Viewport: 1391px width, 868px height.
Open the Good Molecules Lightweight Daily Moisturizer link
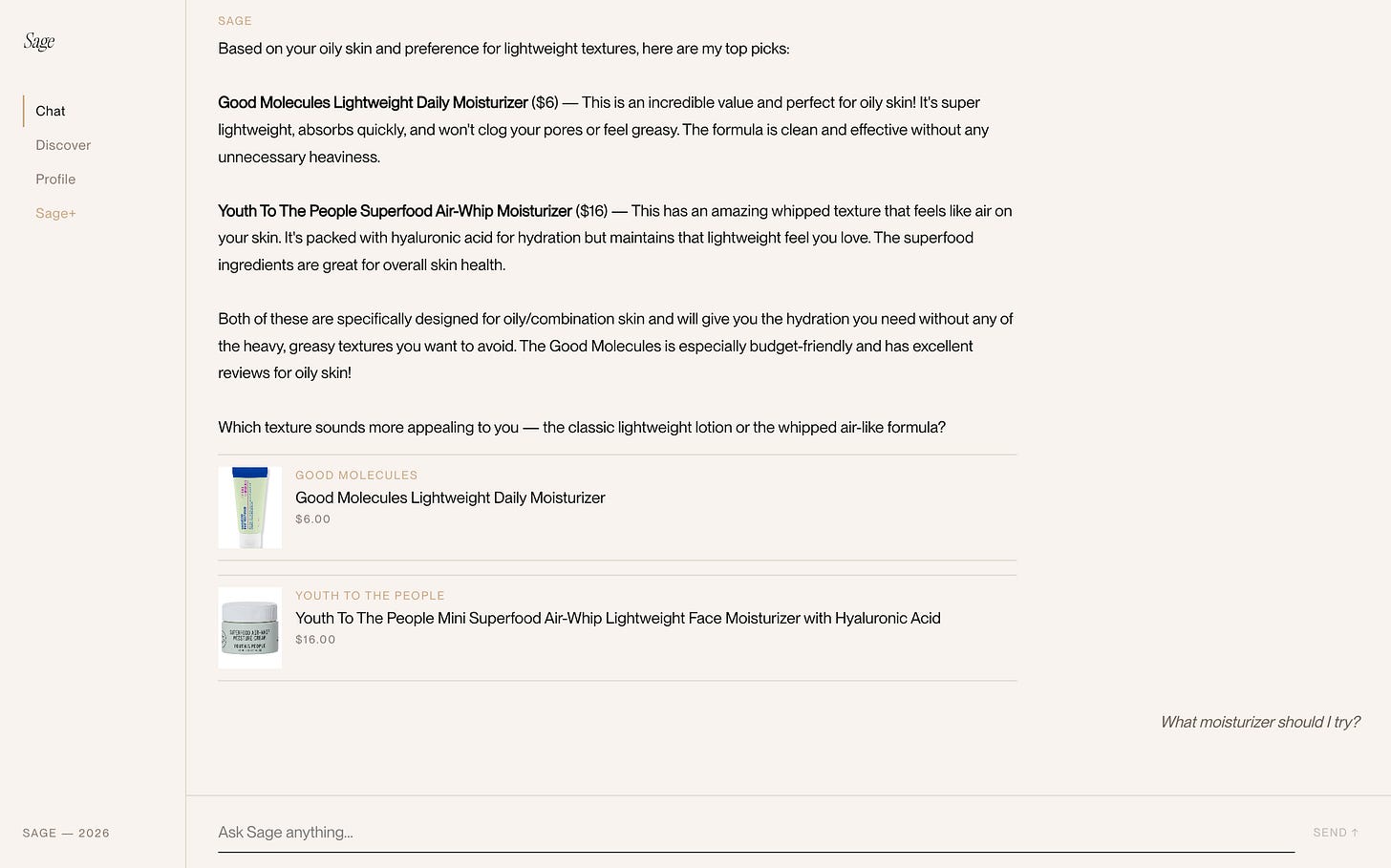pyautogui.click(x=449, y=498)
